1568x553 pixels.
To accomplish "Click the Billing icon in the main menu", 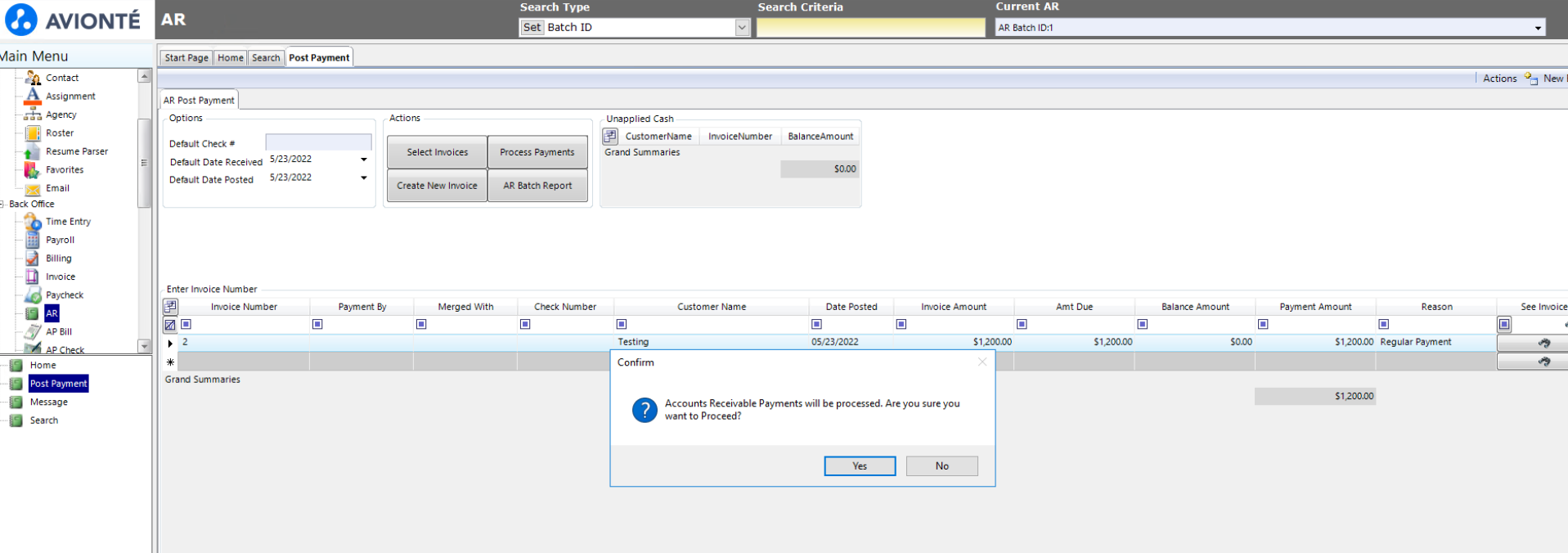I will point(33,259).
